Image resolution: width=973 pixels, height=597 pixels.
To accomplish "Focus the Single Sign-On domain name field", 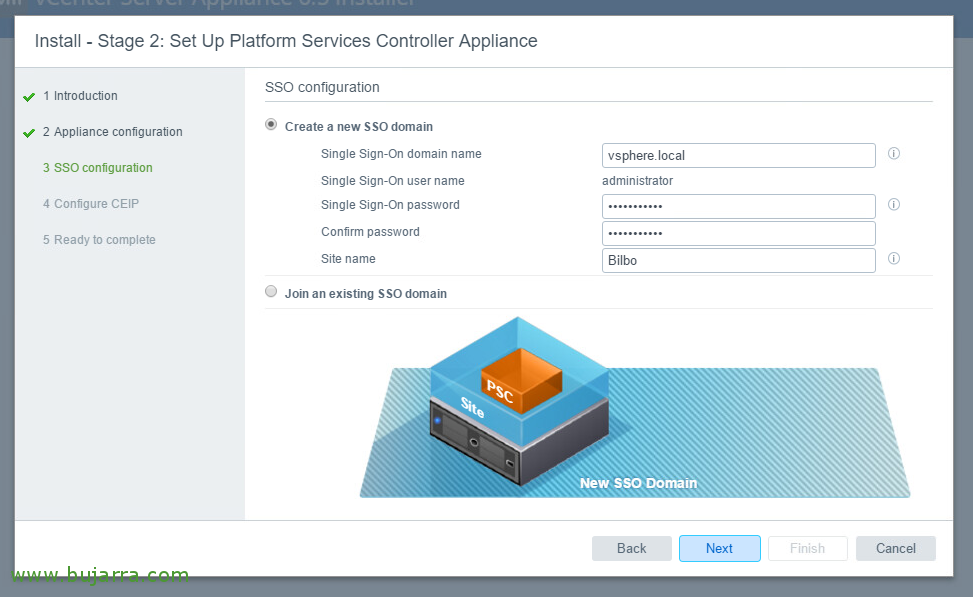I will [x=738, y=156].
